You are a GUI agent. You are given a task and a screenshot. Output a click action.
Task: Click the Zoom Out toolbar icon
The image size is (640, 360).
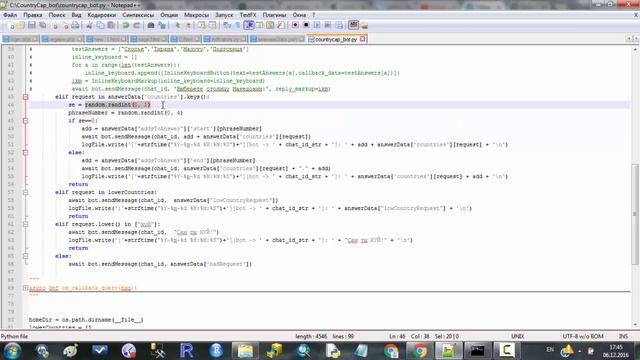[189, 25]
